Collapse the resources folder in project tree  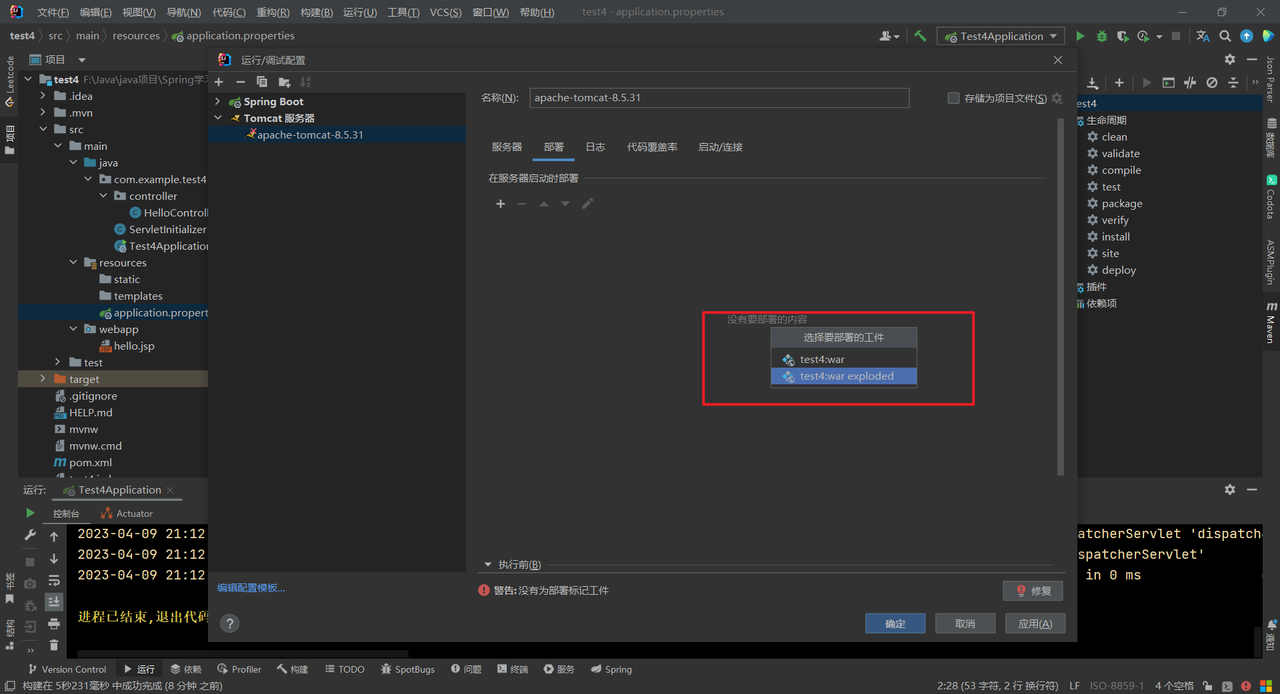[x=74, y=263]
